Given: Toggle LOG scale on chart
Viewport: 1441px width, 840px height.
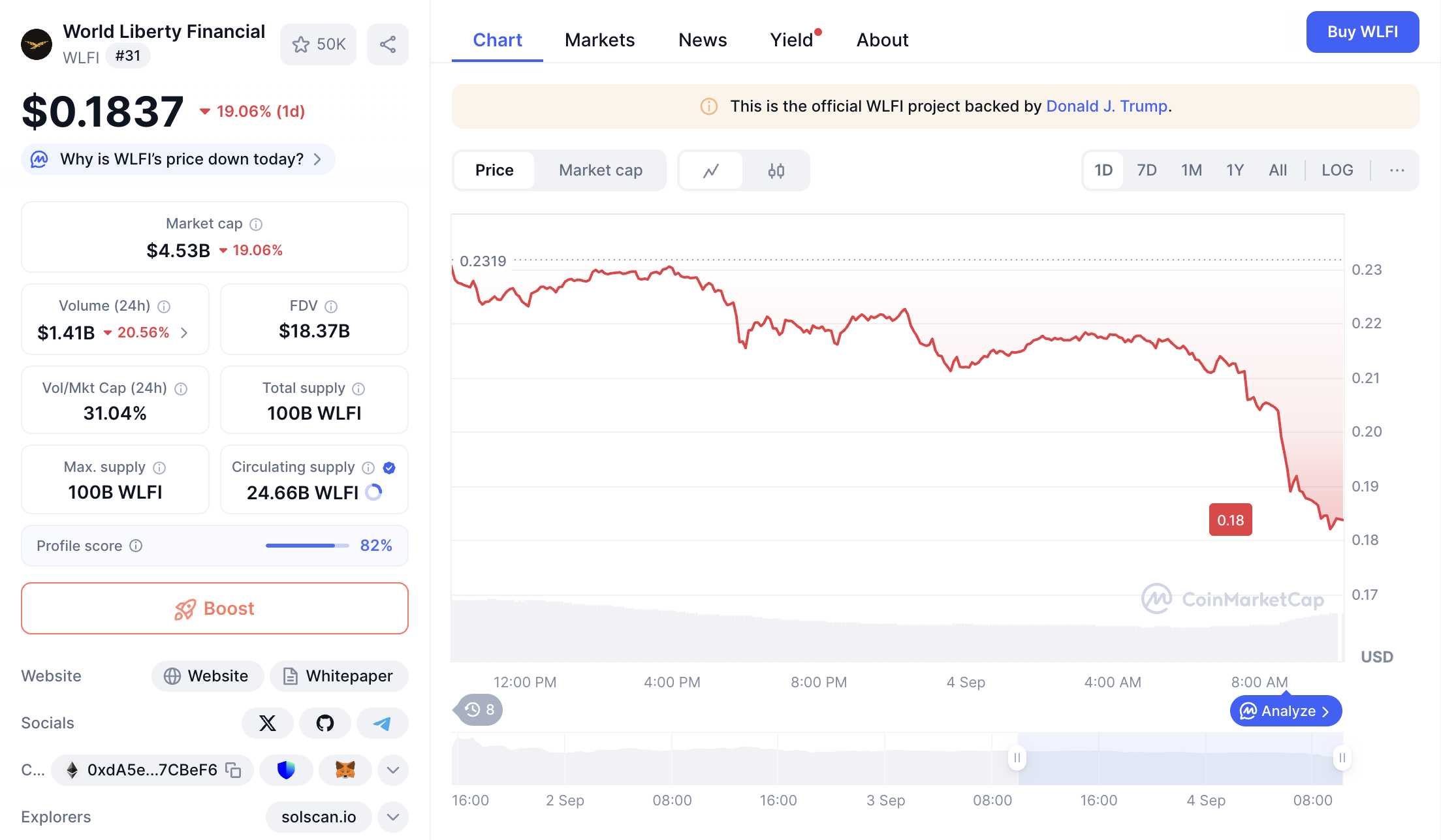Looking at the screenshot, I should (x=1337, y=170).
